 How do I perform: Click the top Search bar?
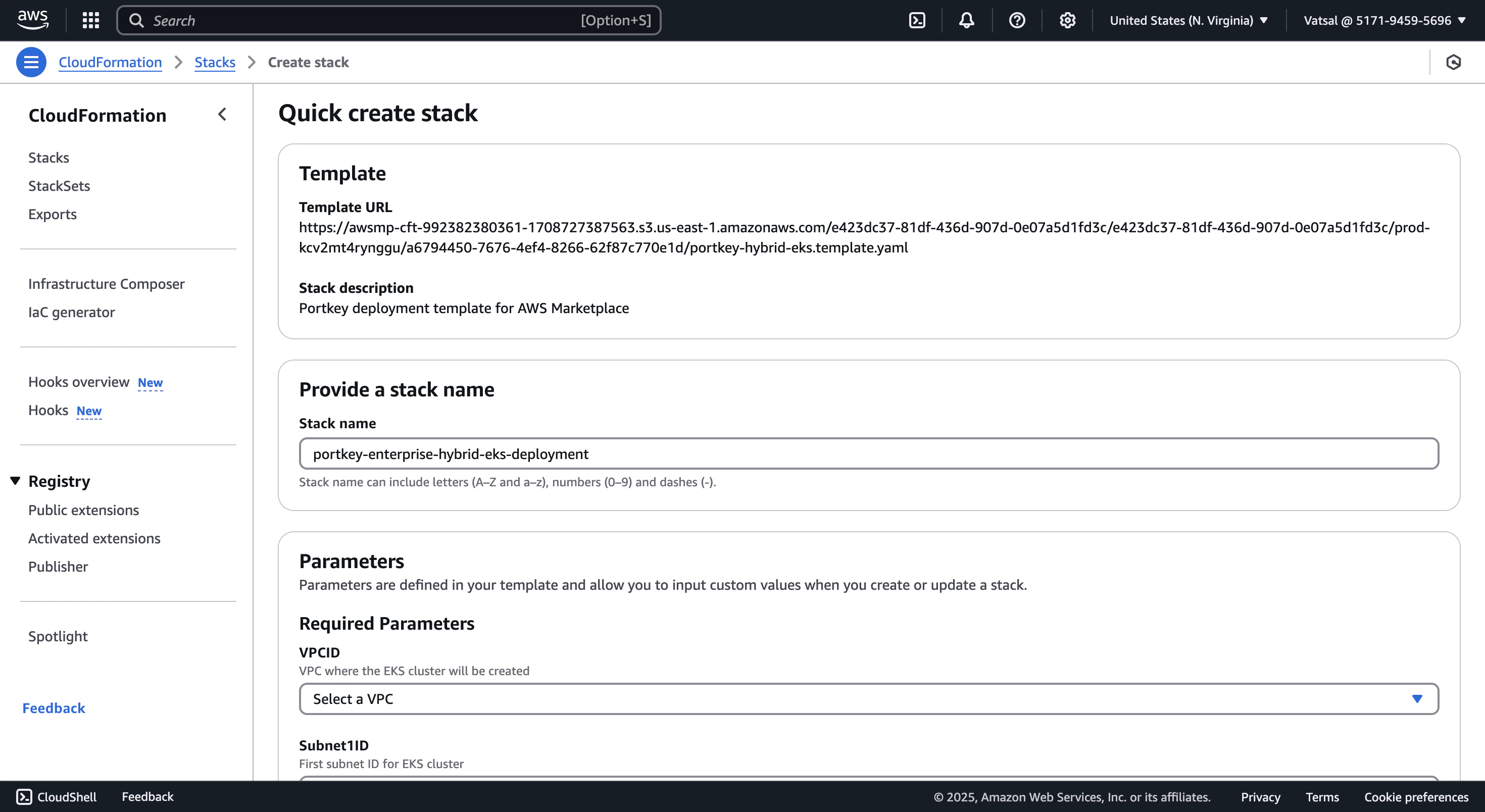click(388, 20)
